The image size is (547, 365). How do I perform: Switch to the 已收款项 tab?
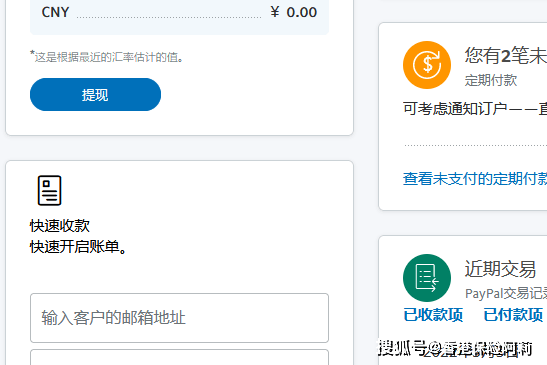click(x=433, y=315)
